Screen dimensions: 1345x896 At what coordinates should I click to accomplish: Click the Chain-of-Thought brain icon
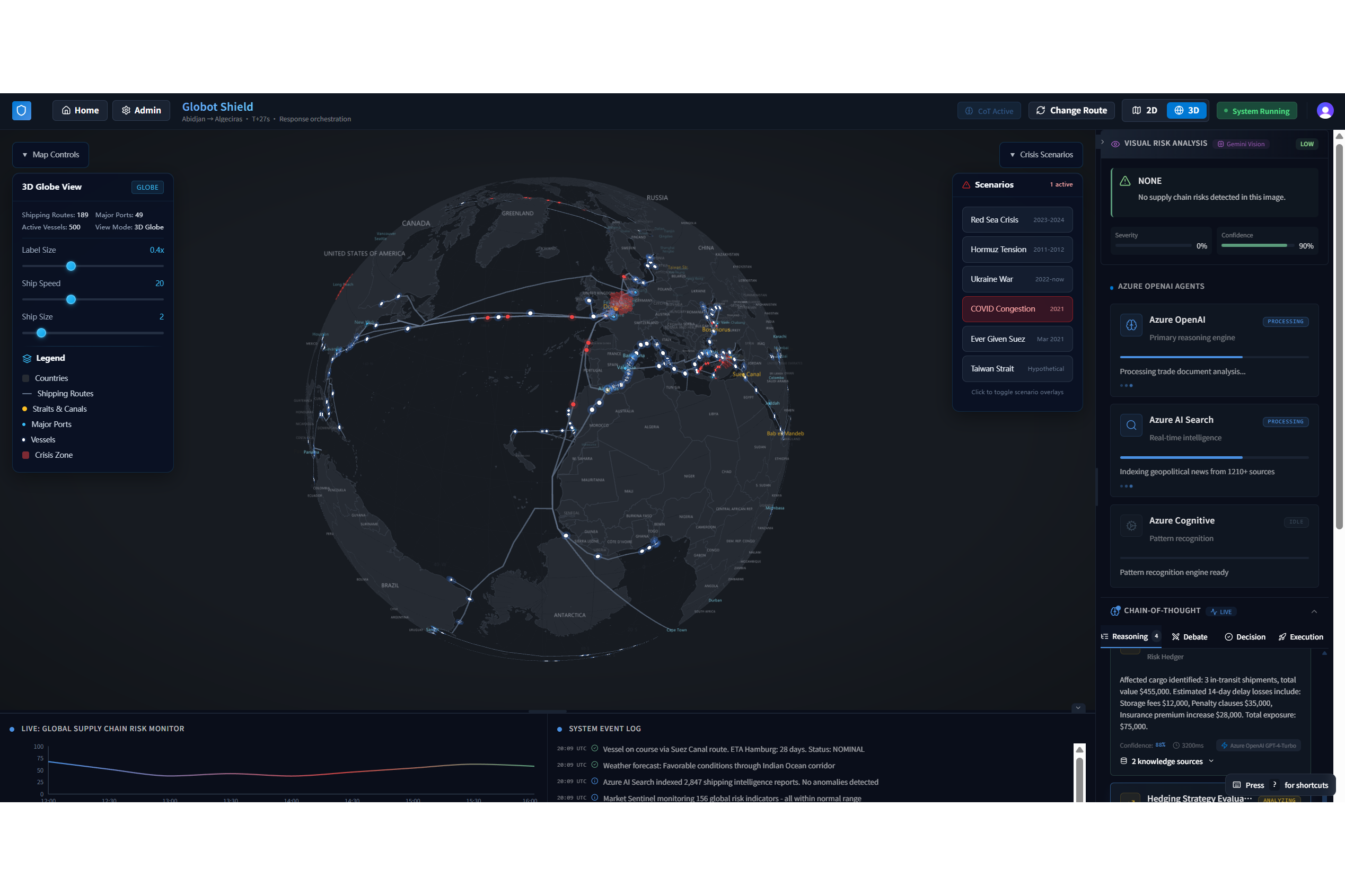(1114, 611)
